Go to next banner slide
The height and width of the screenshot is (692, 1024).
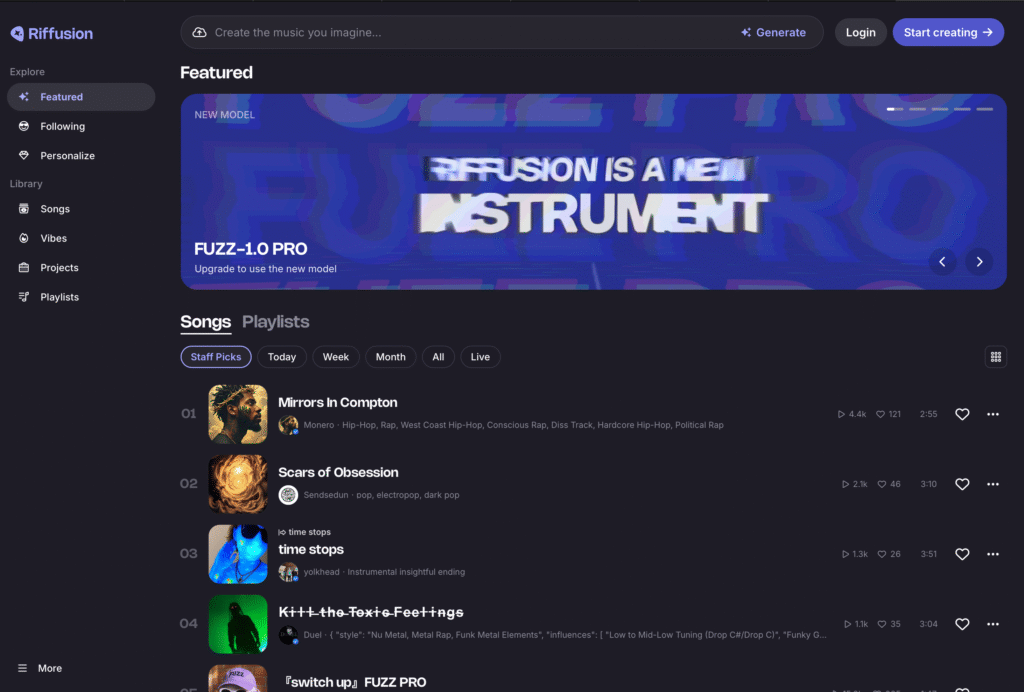tap(979, 262)
